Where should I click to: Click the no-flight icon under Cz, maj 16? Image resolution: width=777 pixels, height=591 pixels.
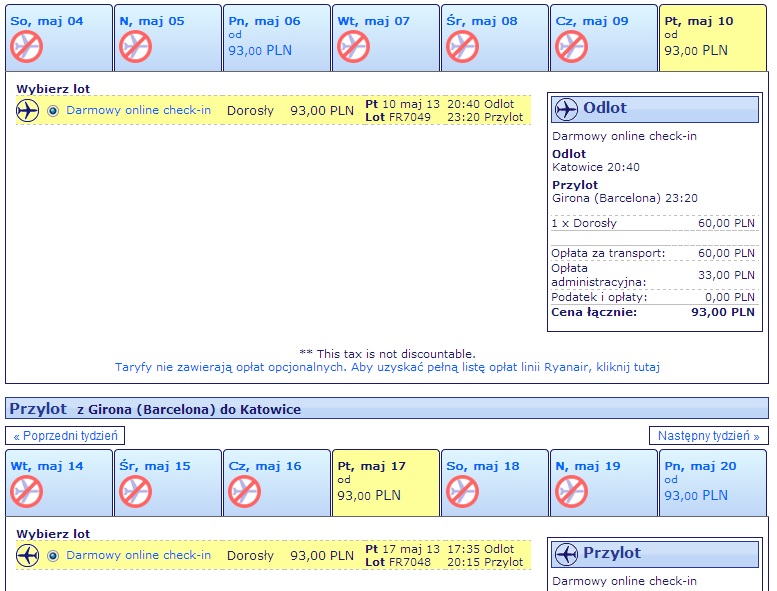(244, 491)
